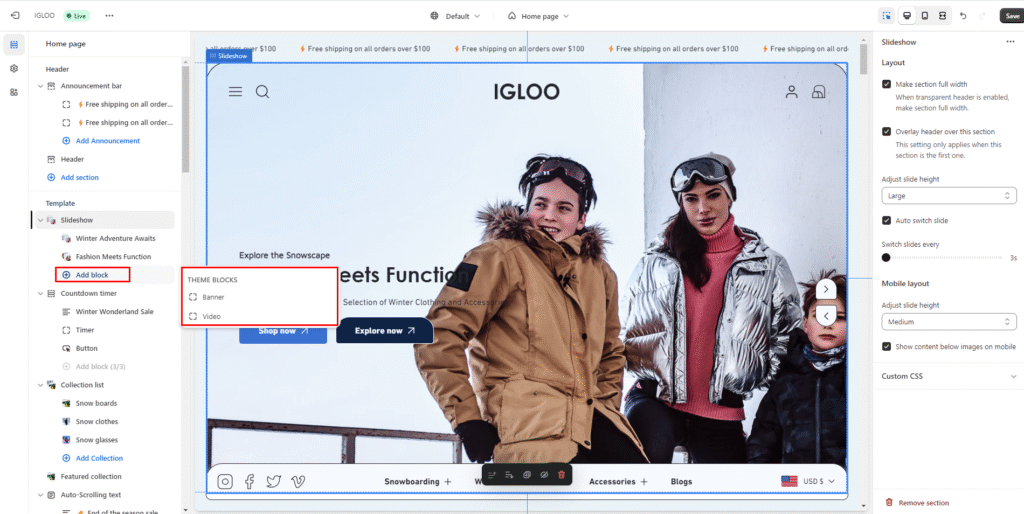
Task: Click the undo arrow icon
Action: coord(963,16)
